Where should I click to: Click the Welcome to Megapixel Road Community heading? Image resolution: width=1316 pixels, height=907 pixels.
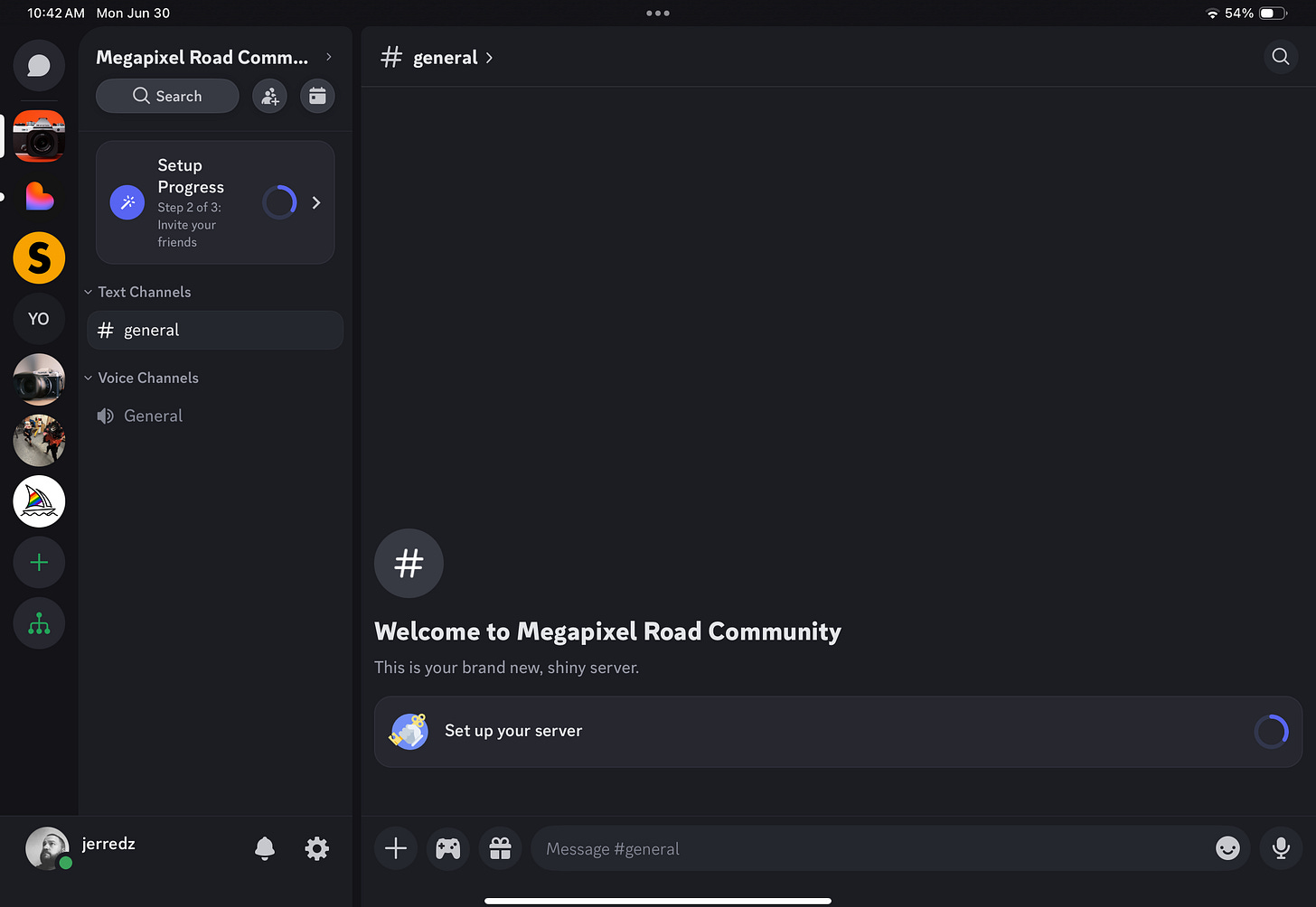(x=607, y=631)
